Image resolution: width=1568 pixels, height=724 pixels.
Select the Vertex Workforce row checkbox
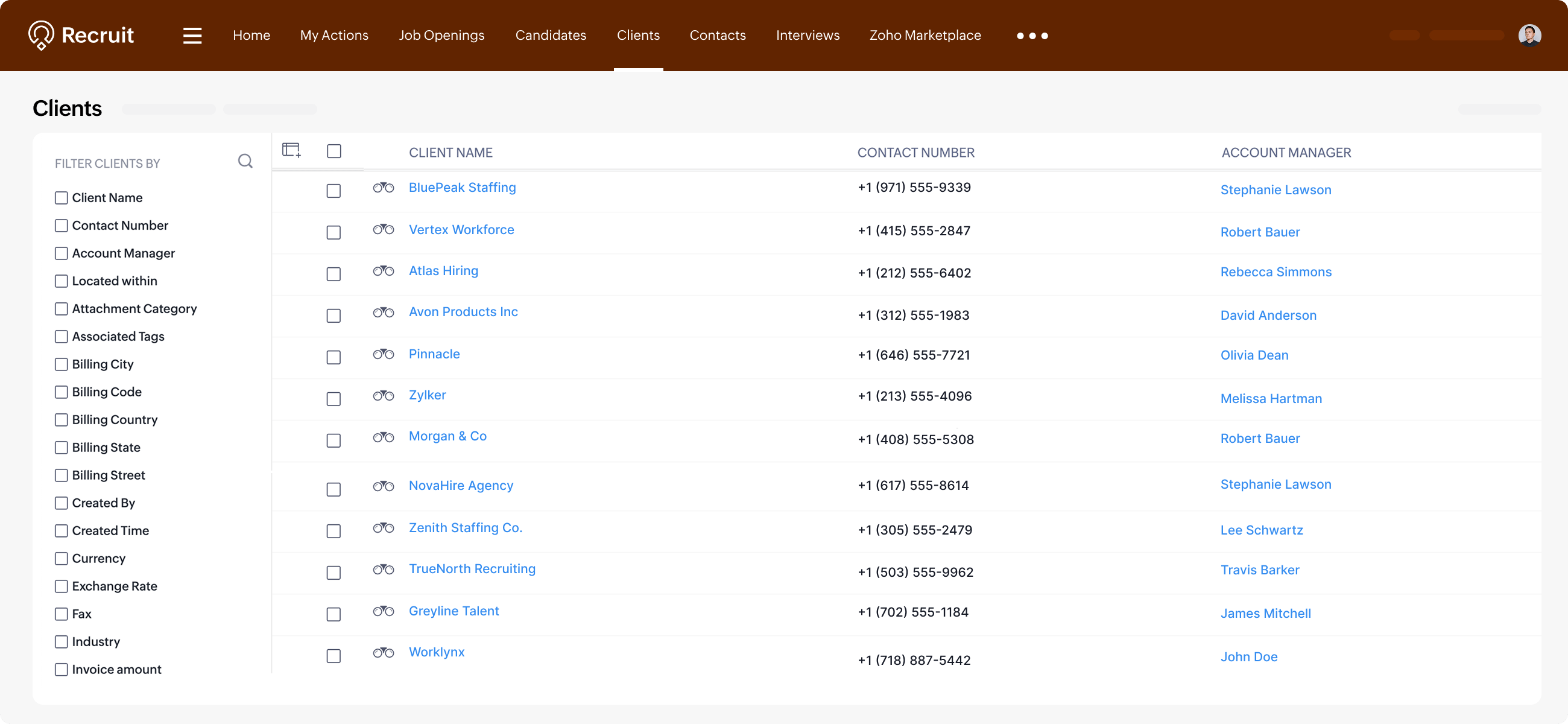point(334,233)
